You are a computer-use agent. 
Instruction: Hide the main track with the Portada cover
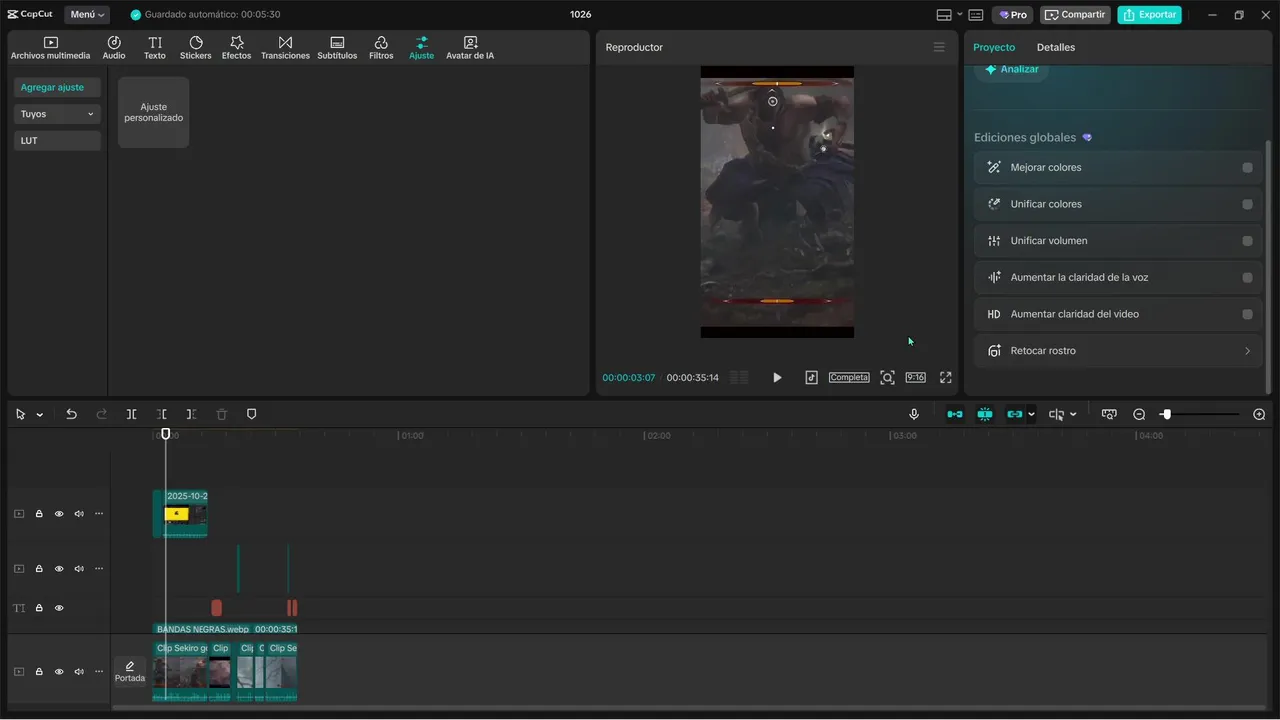pos(59,672)
